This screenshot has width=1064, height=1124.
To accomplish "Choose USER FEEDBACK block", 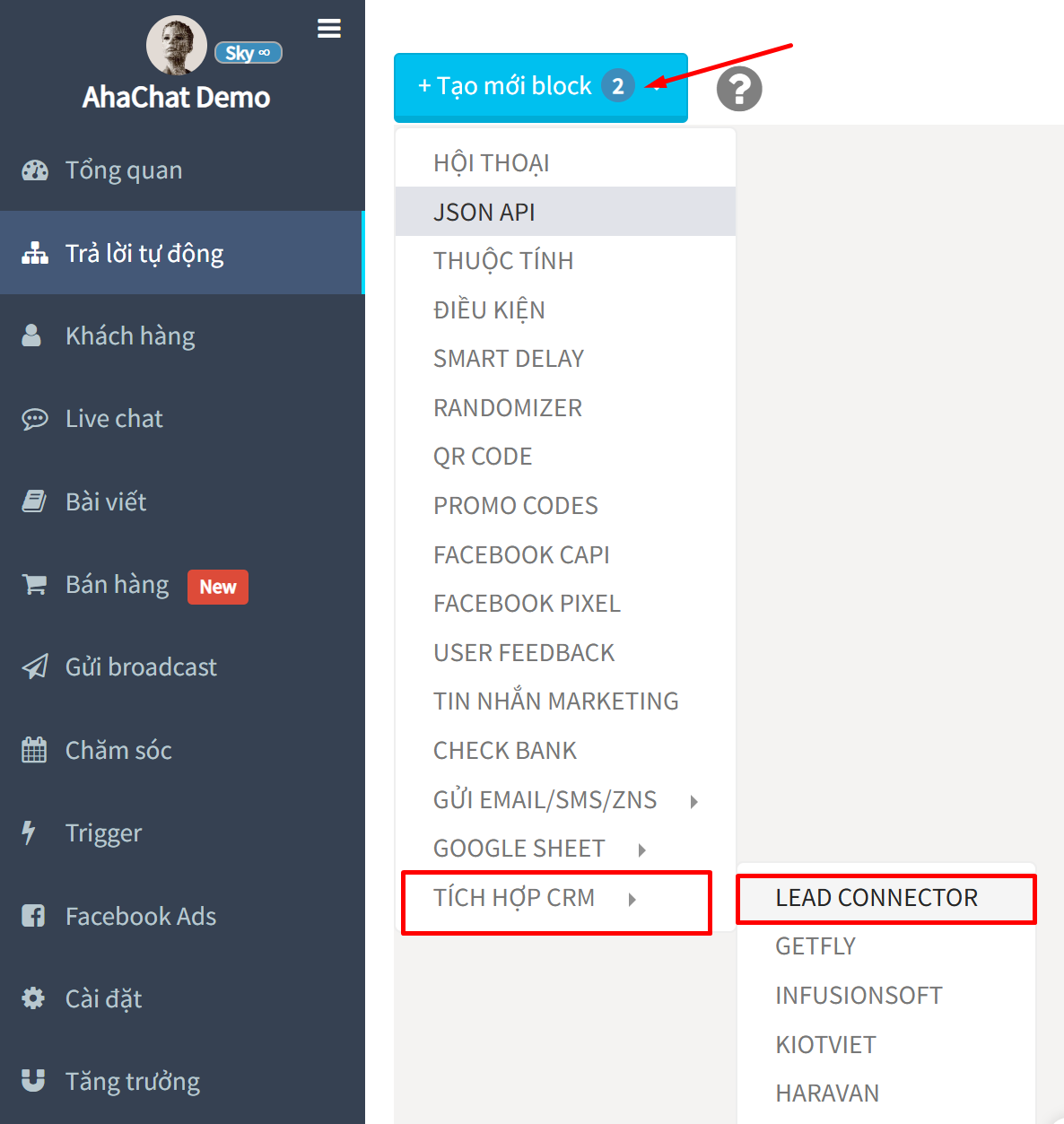I will 565,653.
